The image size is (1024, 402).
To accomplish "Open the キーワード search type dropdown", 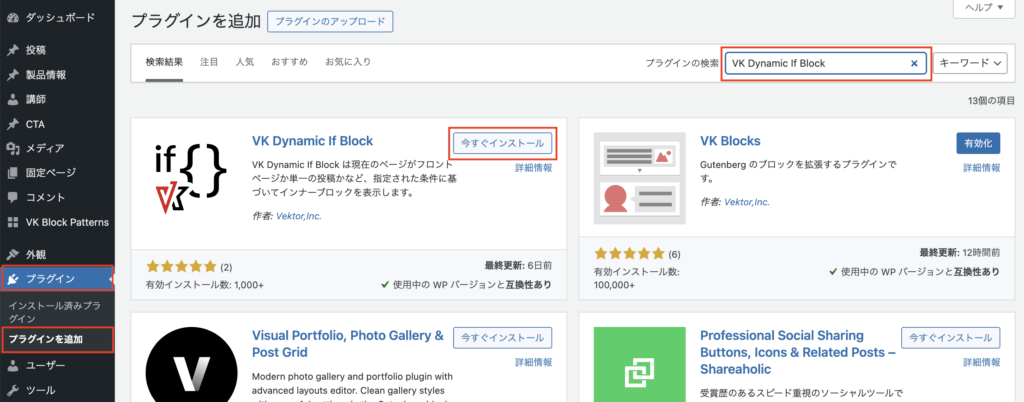I will pos(970,63).
